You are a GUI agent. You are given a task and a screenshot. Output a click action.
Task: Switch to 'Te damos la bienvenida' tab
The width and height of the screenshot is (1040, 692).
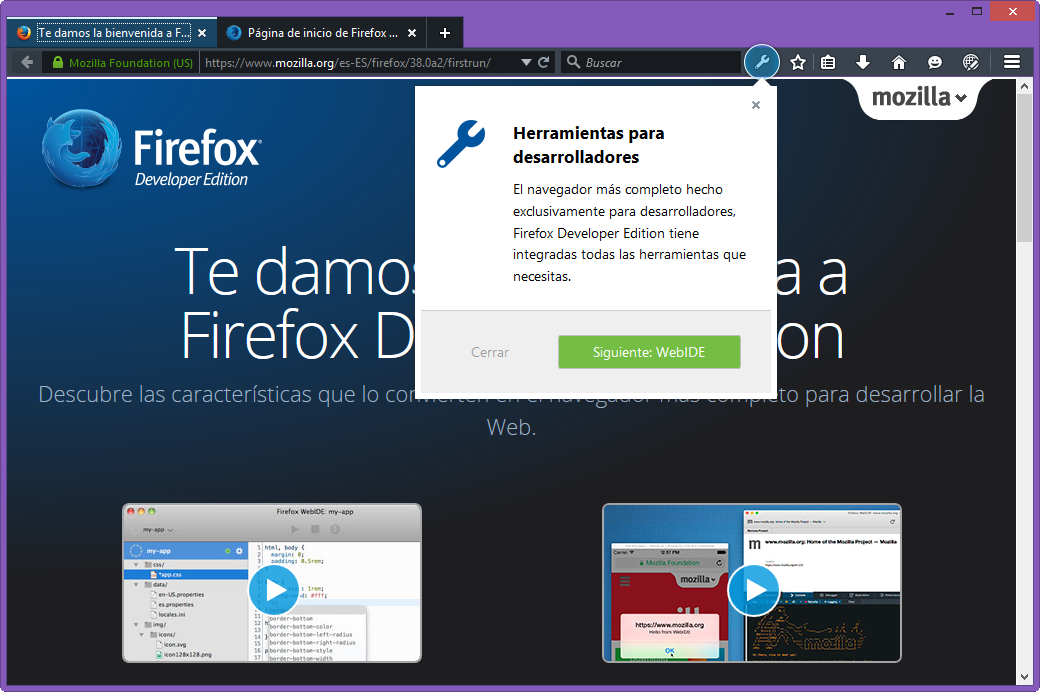pos(113,33)
